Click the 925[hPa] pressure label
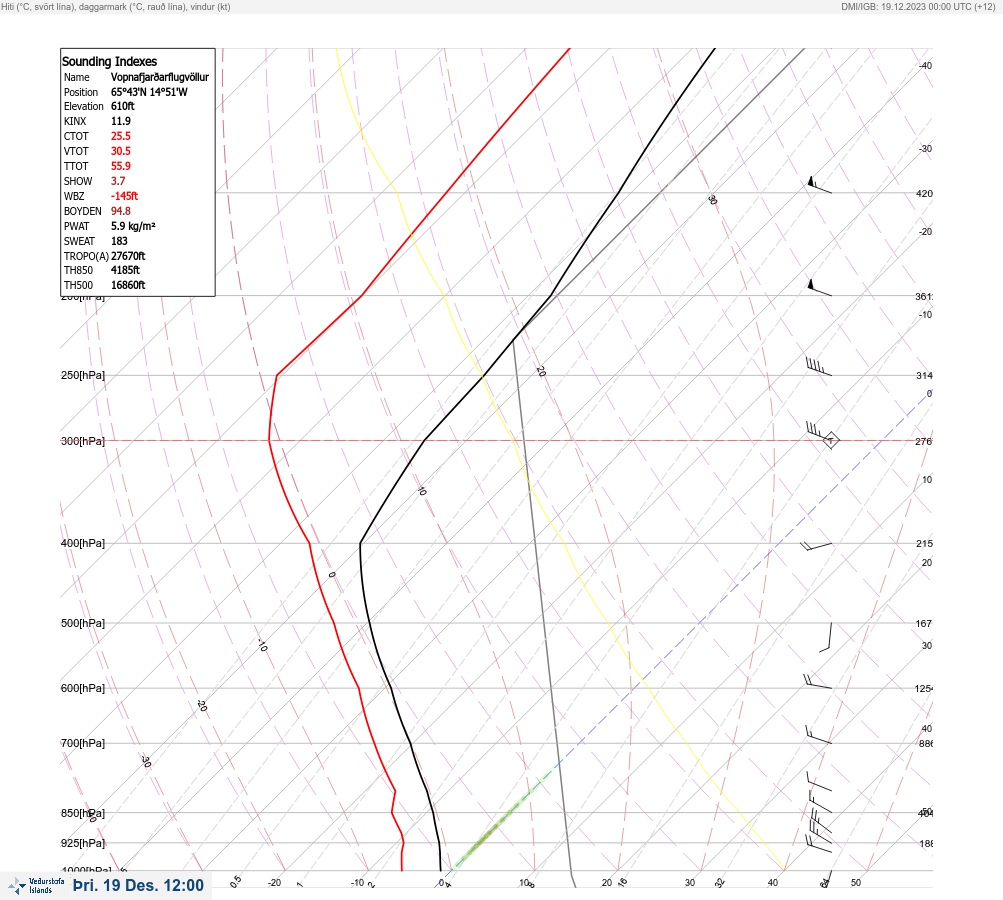This screenshot has height=900, width=1003. point(83,843)
